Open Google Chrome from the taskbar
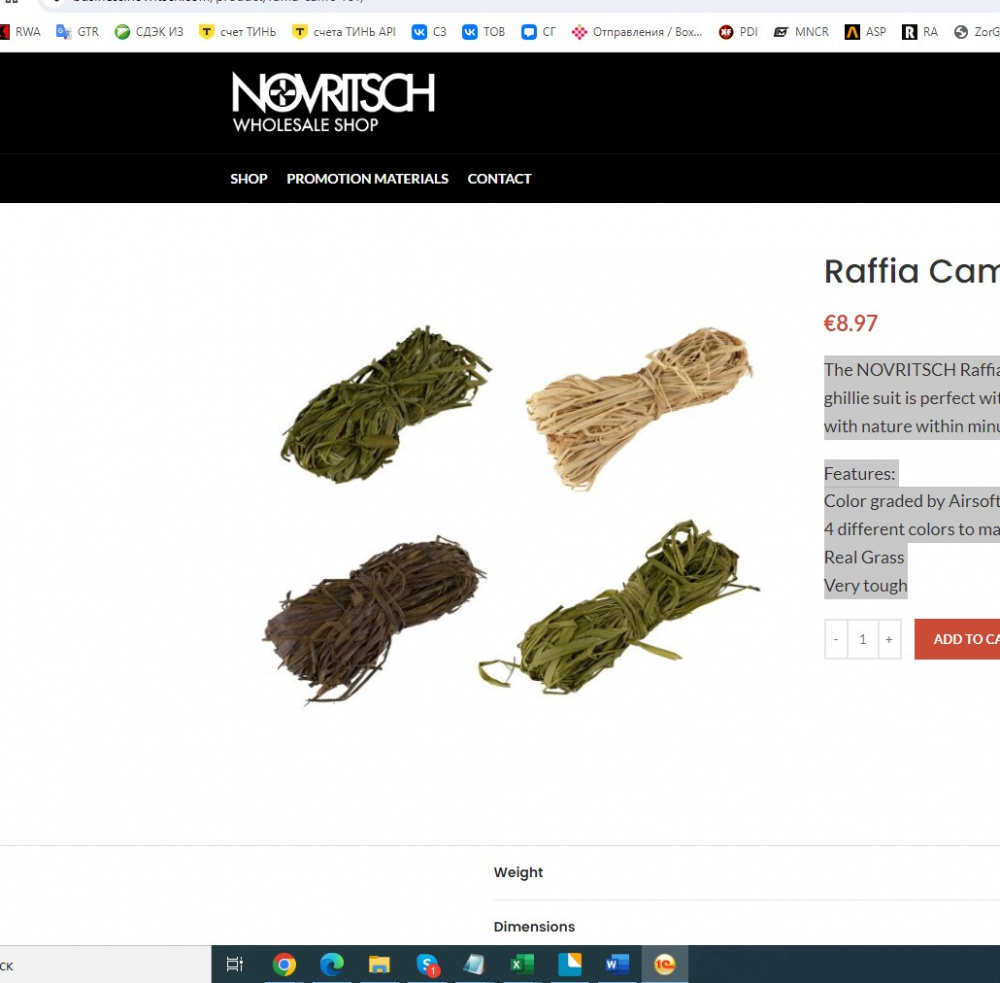This screenshot has height=983, width=1000. pyautogui.click(x=285, y=964)
